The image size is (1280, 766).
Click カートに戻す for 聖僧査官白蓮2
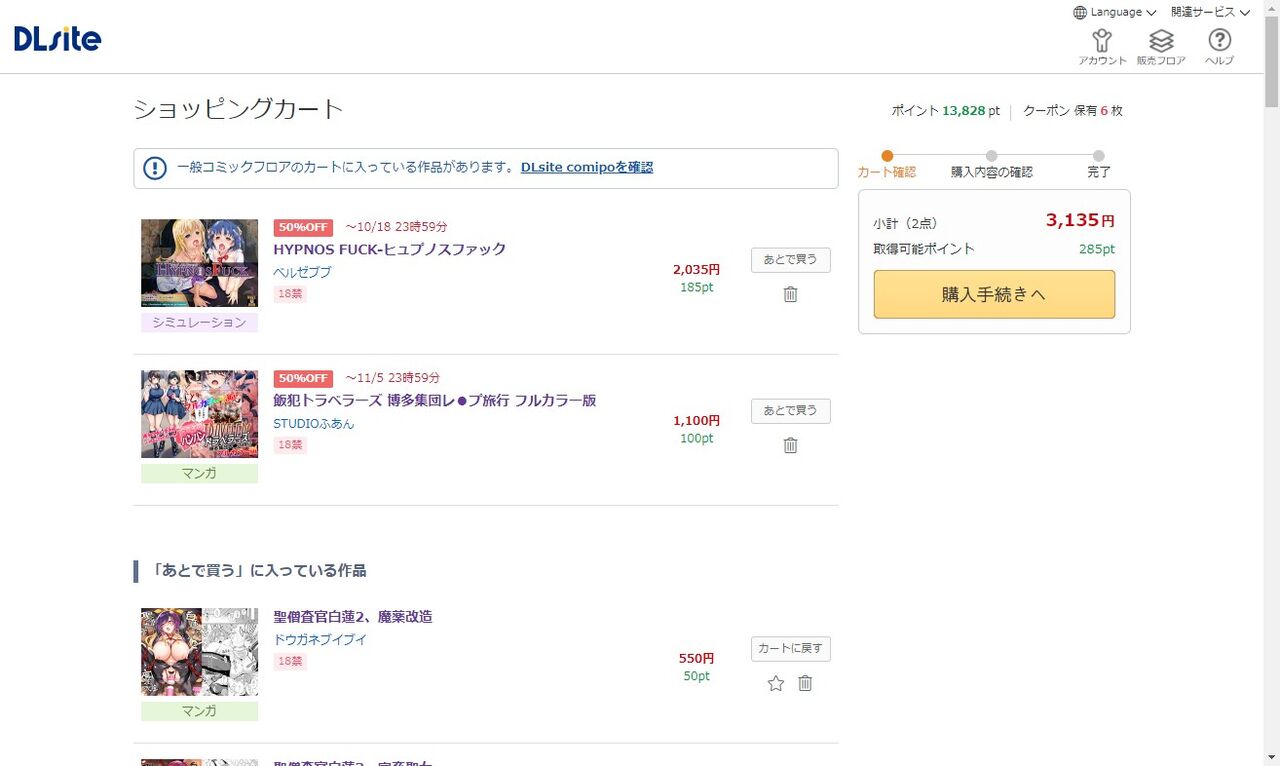790,649
